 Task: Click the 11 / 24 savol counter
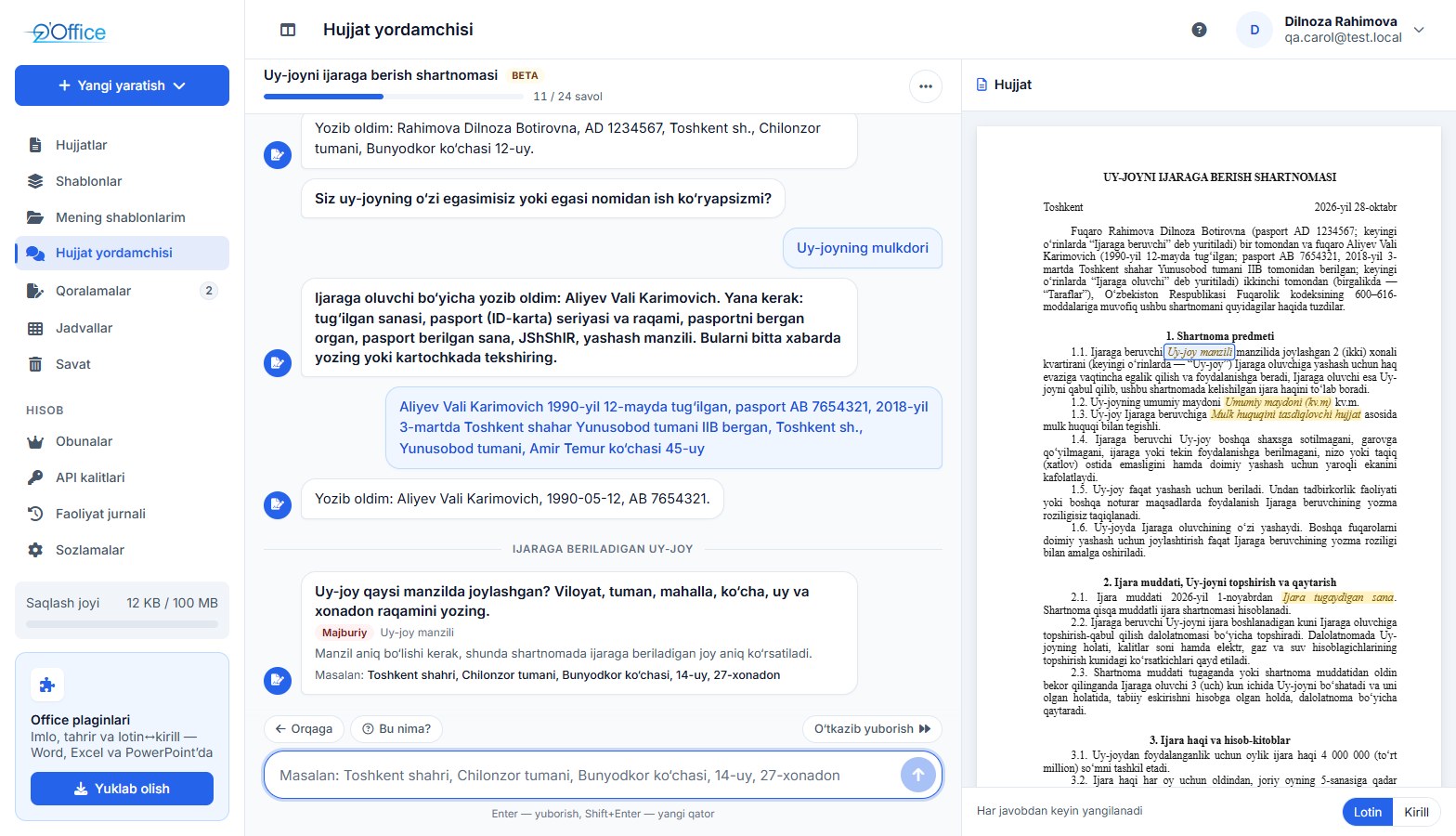pos(568,97)
